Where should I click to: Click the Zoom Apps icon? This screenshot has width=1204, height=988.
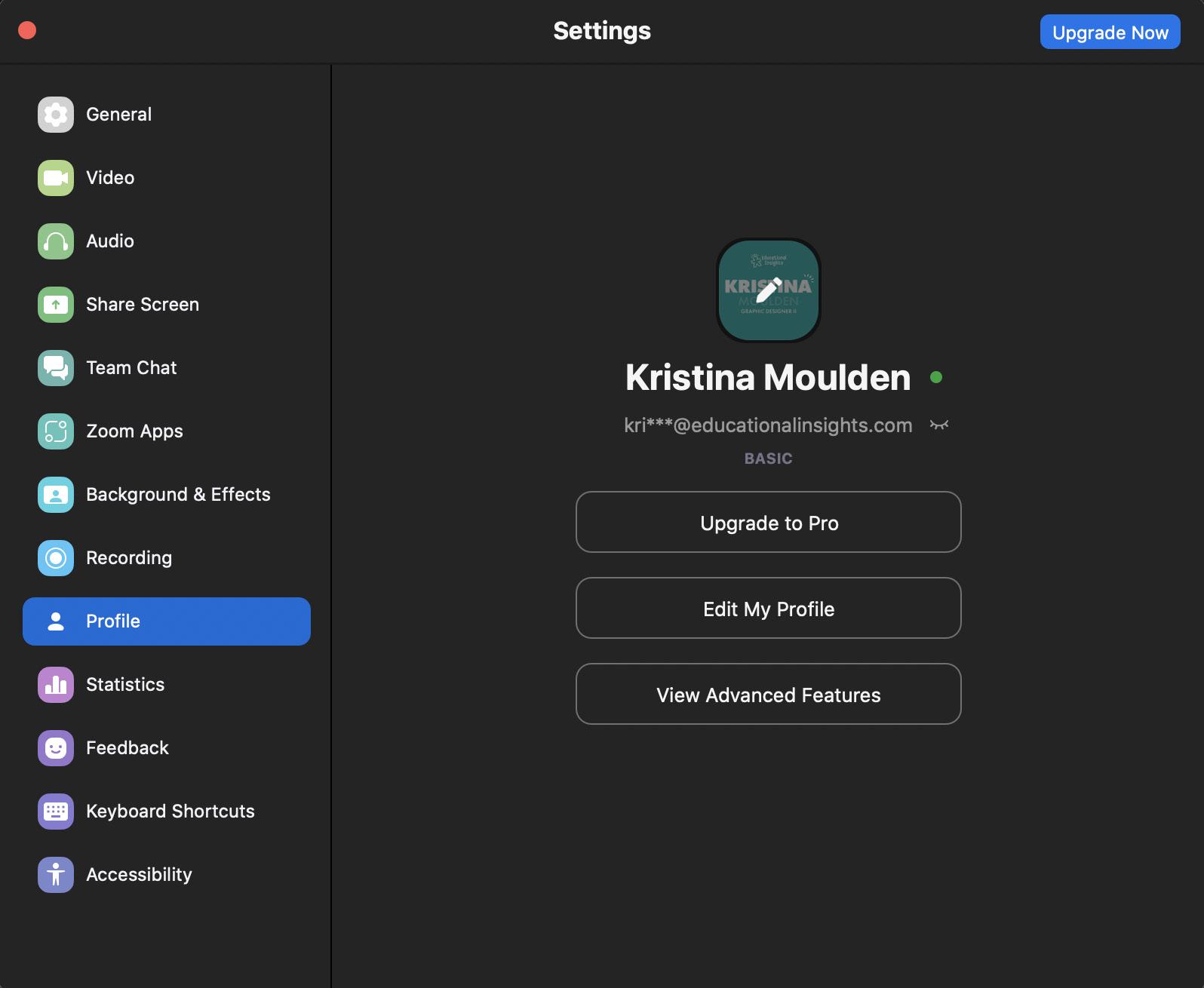click(56, 431)
